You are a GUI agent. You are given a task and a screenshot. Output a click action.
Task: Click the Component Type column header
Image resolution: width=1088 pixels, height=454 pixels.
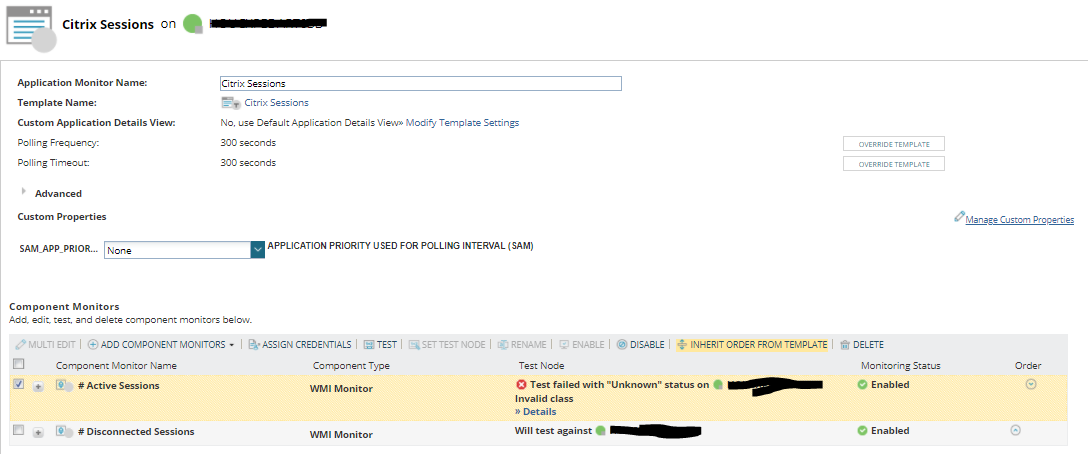351,366
